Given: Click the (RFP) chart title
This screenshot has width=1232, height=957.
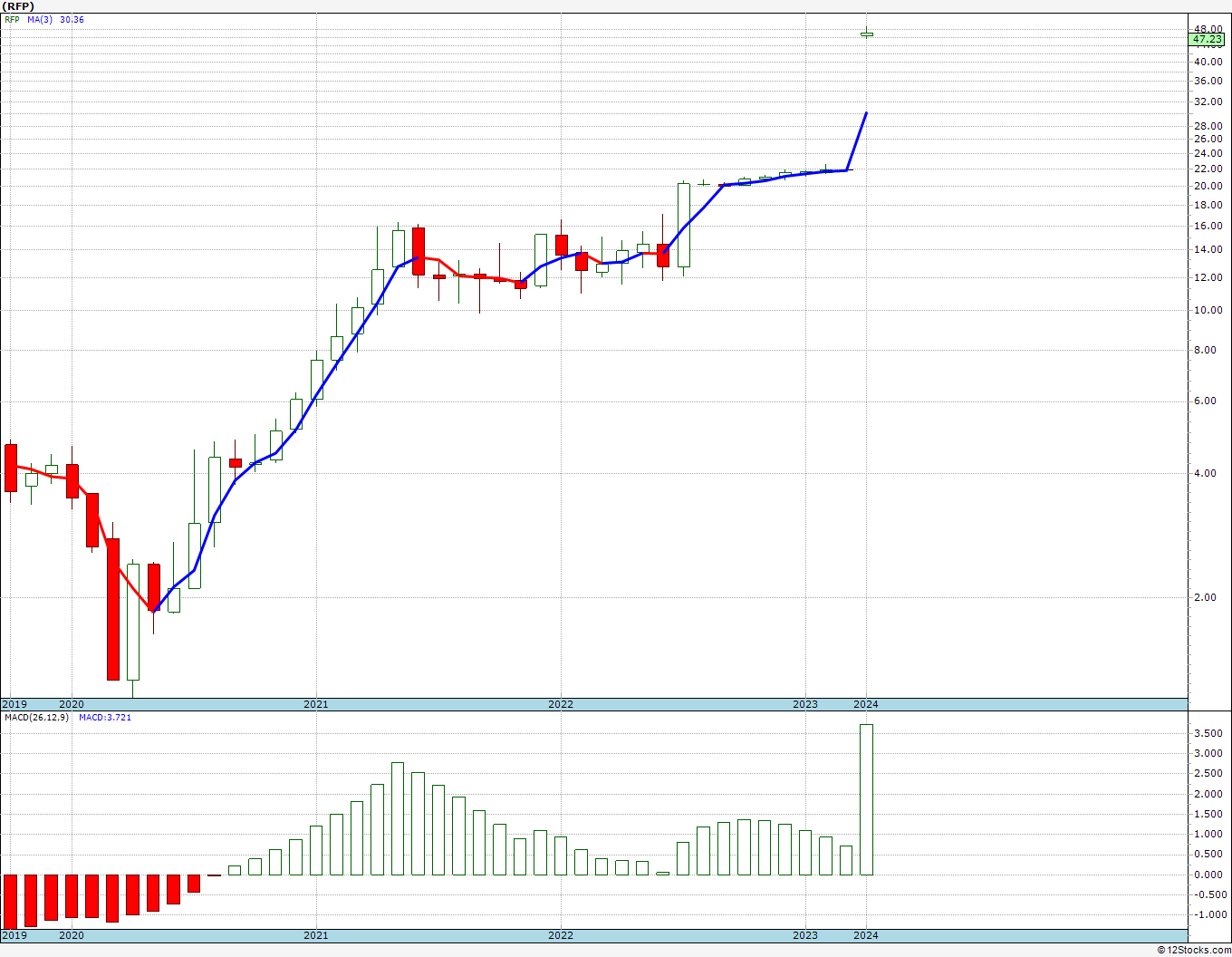Looking at the screenshot, I should click(x=19, y=6).
